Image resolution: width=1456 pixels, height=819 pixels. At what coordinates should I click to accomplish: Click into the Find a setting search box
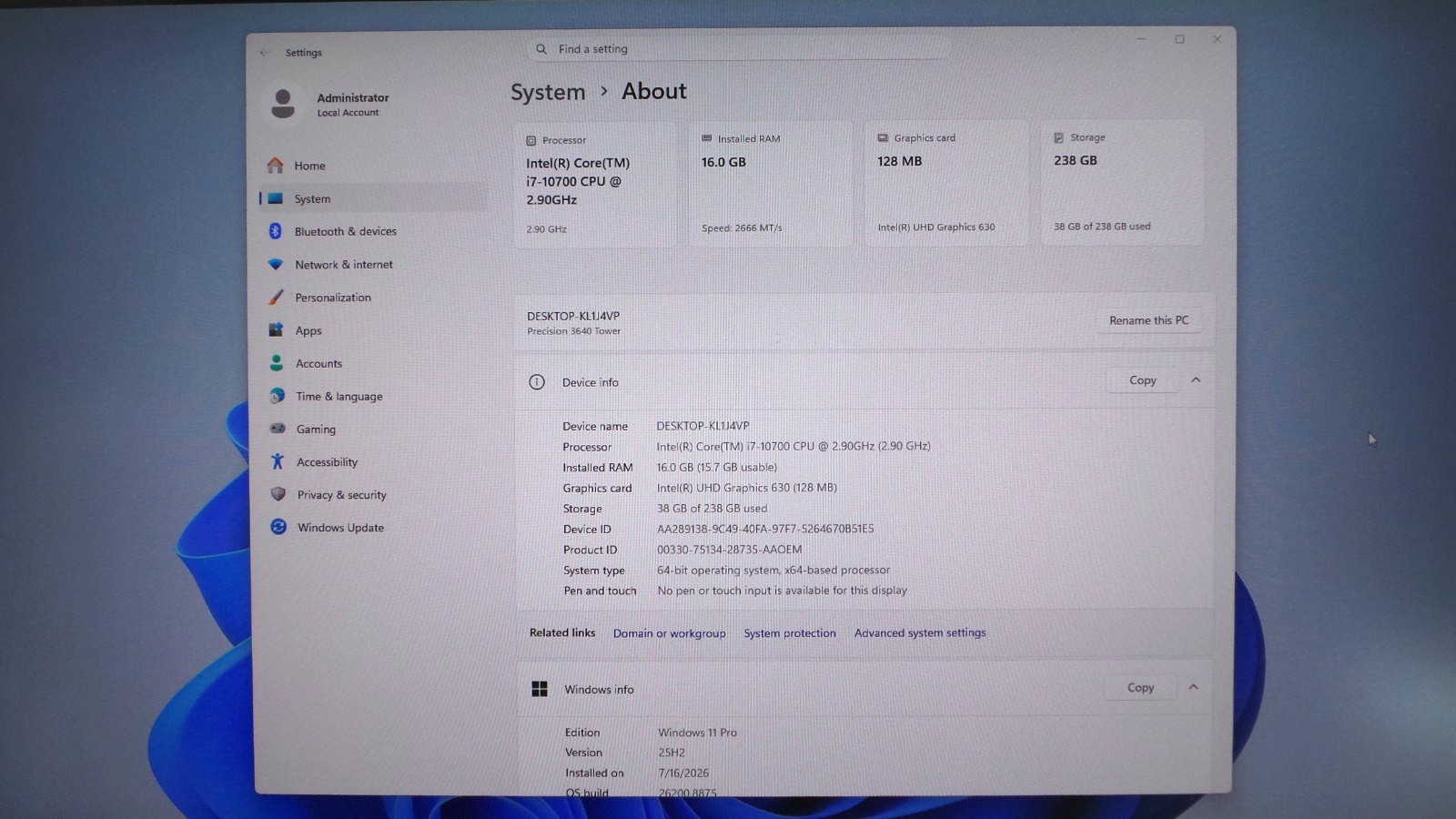coord(739,48)
